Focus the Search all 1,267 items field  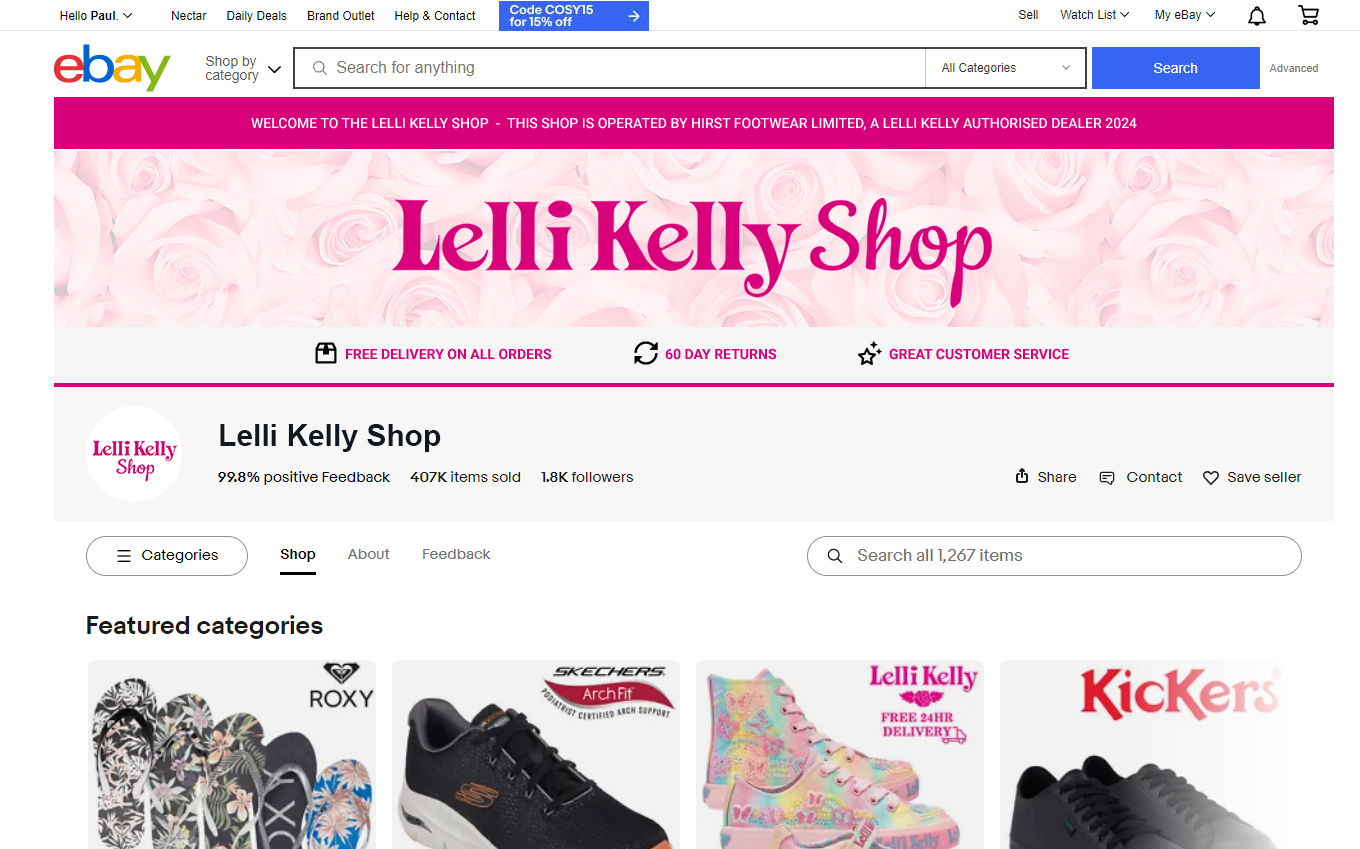pyautogui.click(x=1054, y=556)
